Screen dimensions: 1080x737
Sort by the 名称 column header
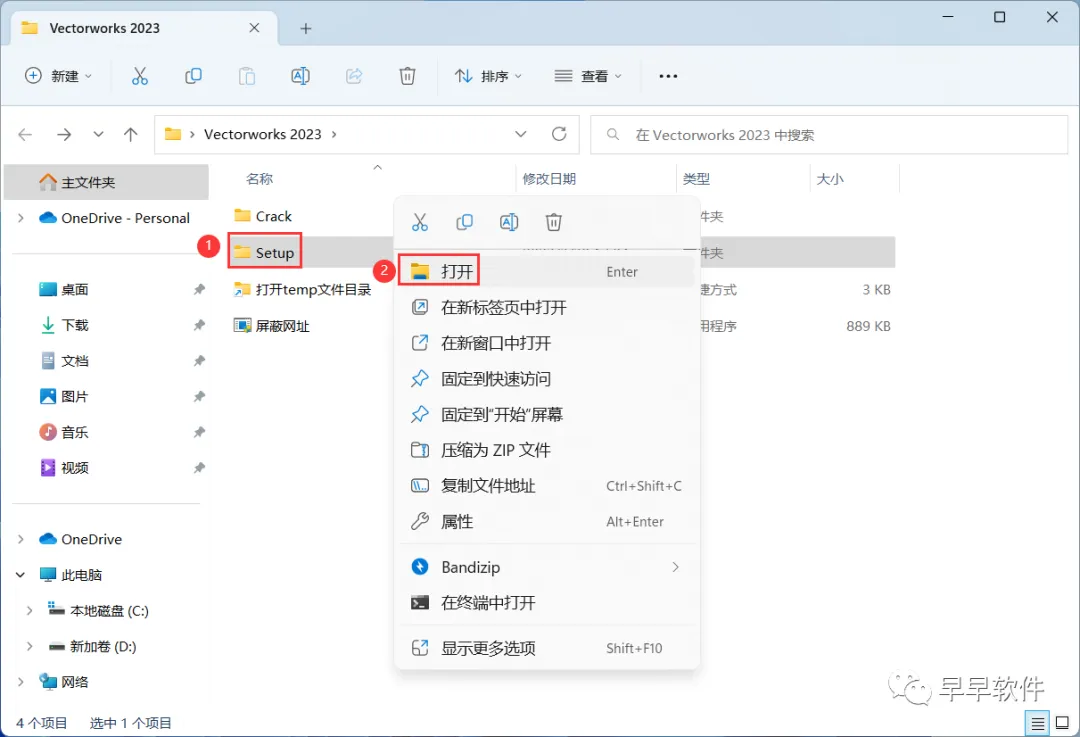260,179
